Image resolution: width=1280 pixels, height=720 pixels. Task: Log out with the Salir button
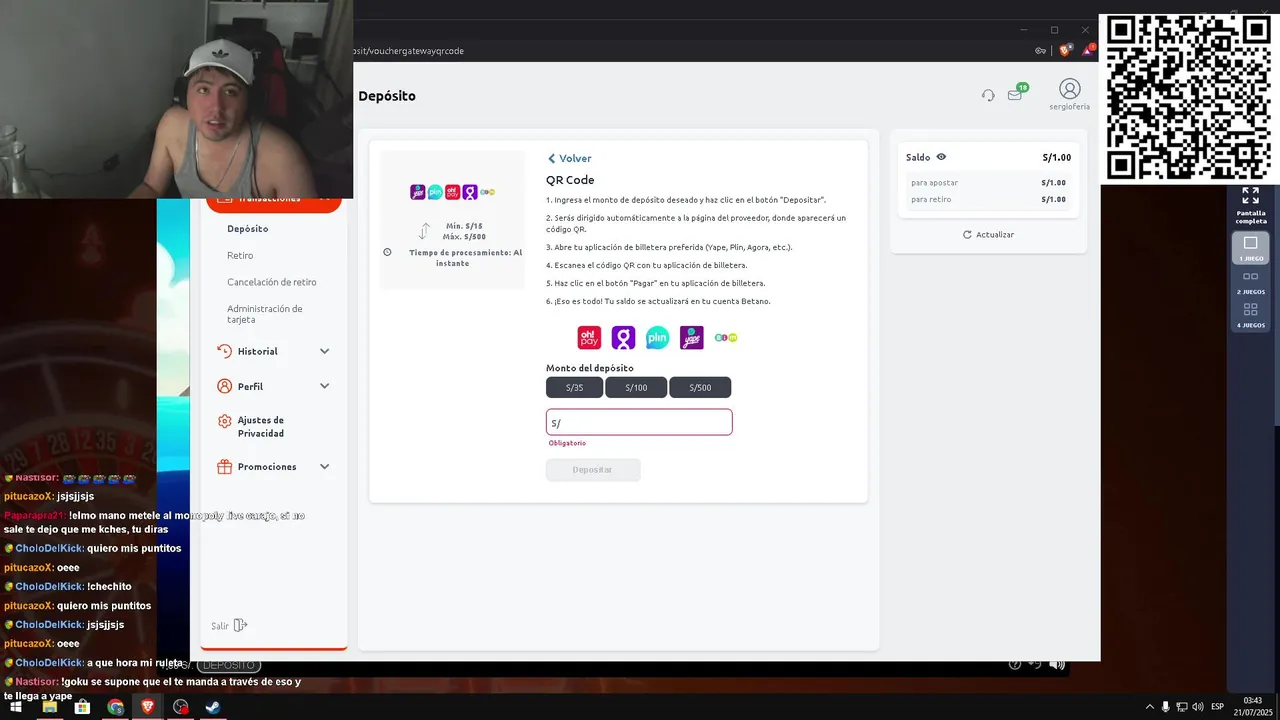[229, 625]
